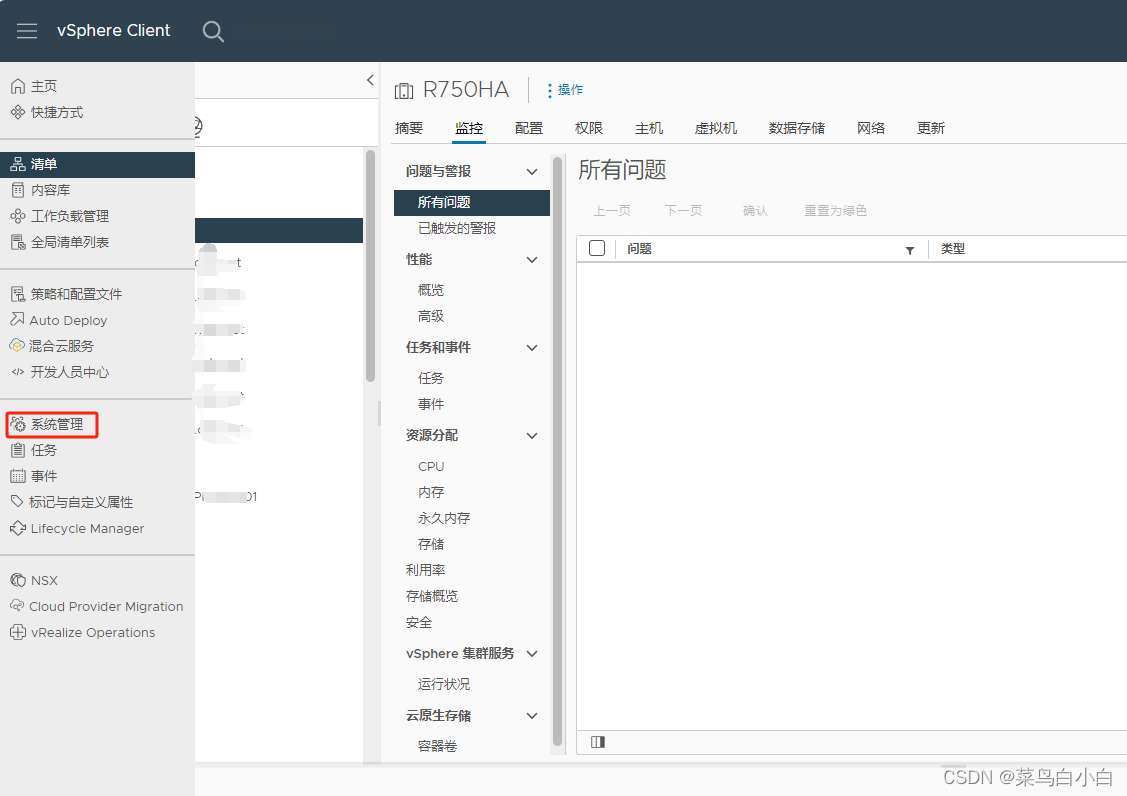Switch to the 配置 tab
Screen dimensions: 1127x796
click(529, 128)
